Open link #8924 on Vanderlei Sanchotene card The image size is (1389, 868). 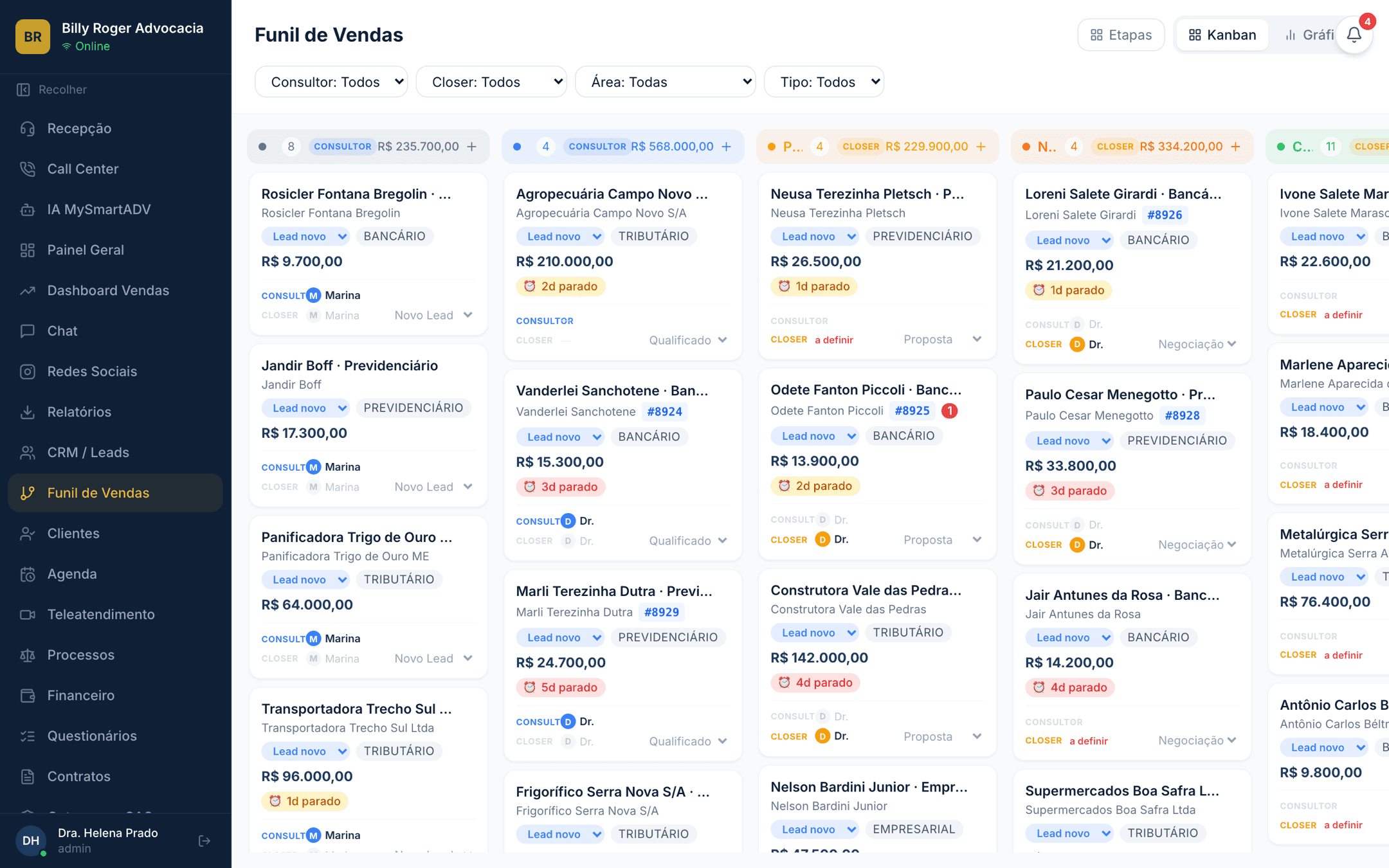coord(664,411)
